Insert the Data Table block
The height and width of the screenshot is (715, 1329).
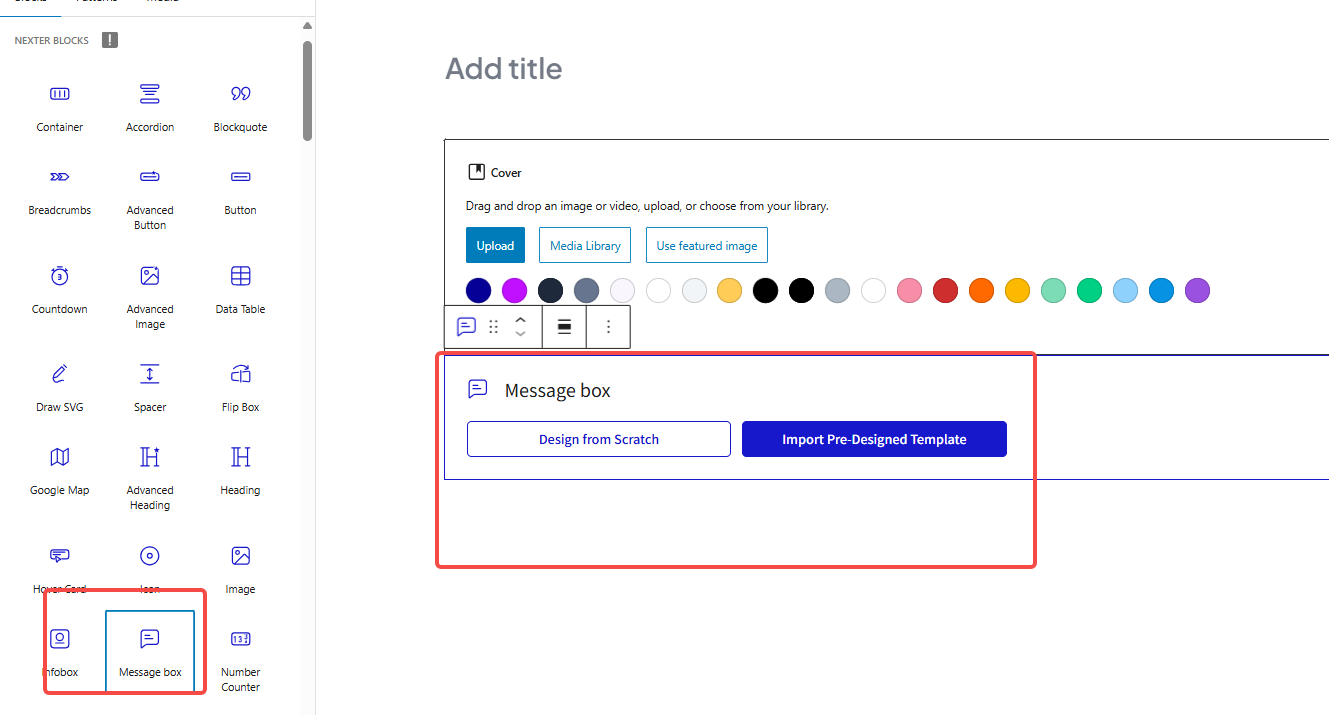pos(240,288)
